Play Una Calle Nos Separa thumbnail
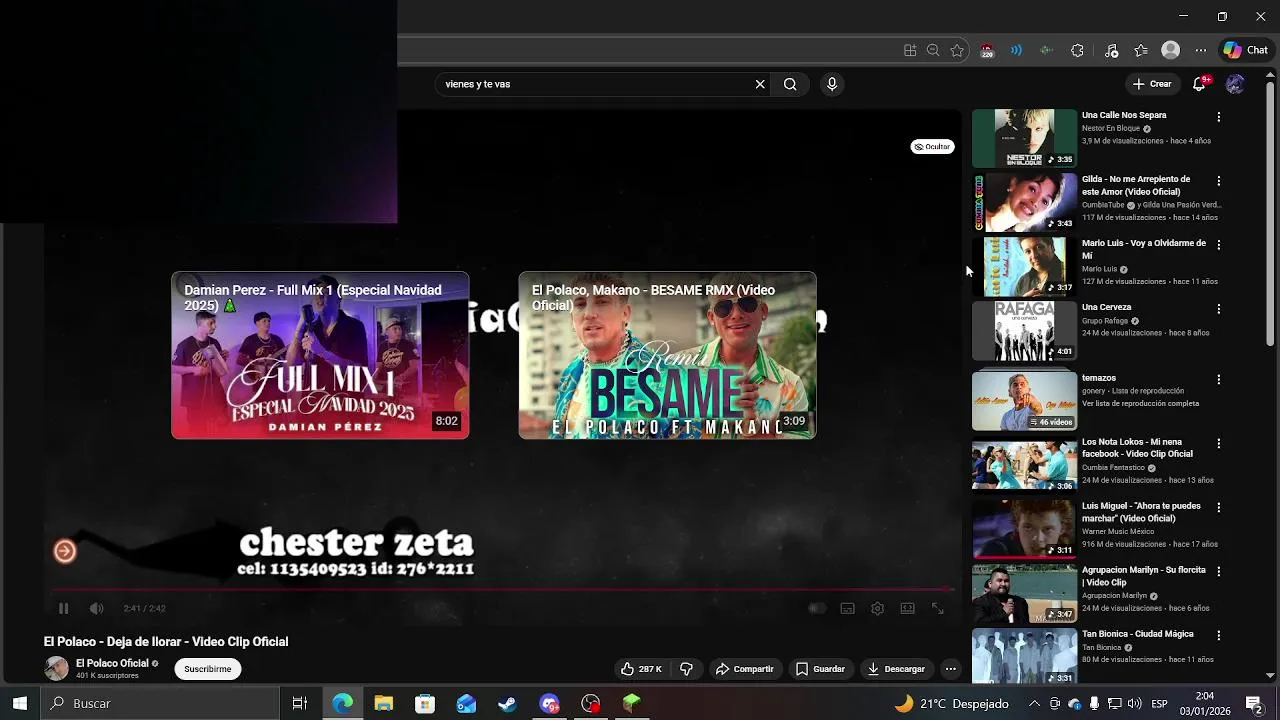The image size is (1280, 720). pos(1025,138)
